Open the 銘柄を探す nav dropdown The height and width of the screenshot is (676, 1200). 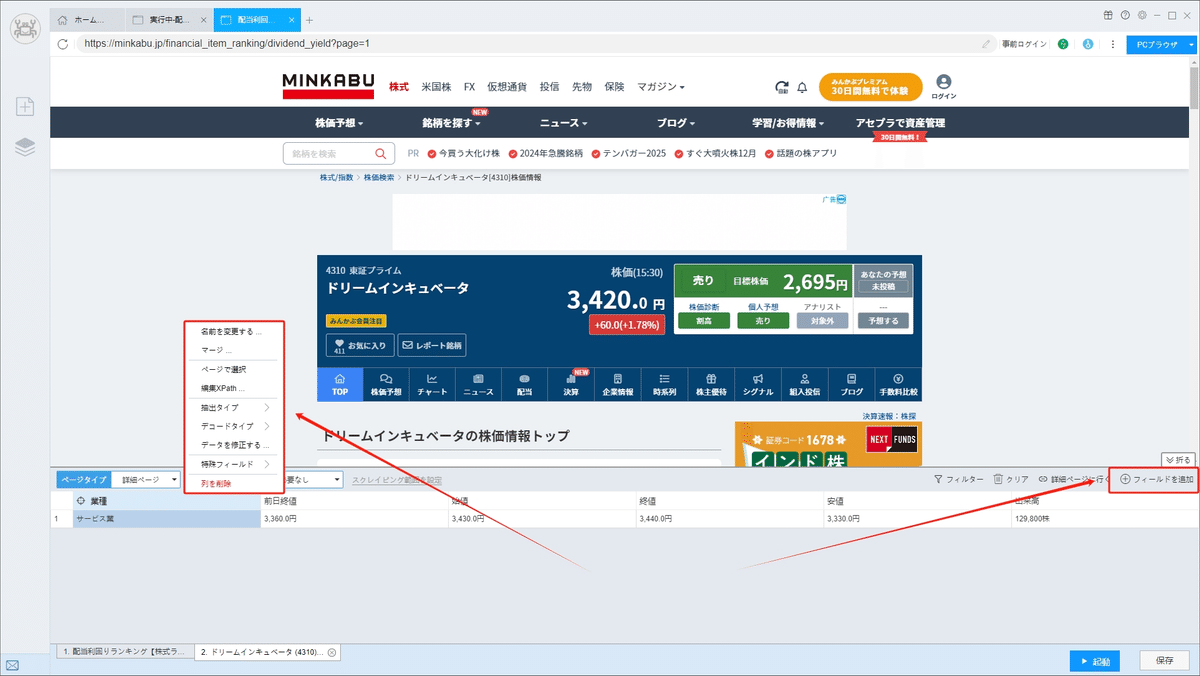click(x=451, y=123)
